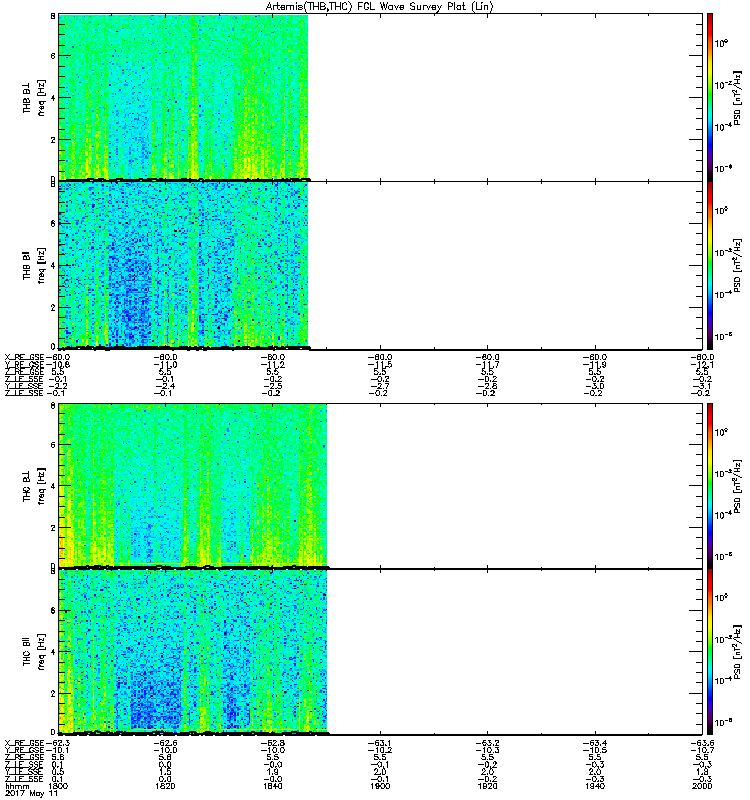Viewport: 750px width, 800px height.
Task: Click the THB Y position value "-10.8"
Action: [x=58, y=365]
